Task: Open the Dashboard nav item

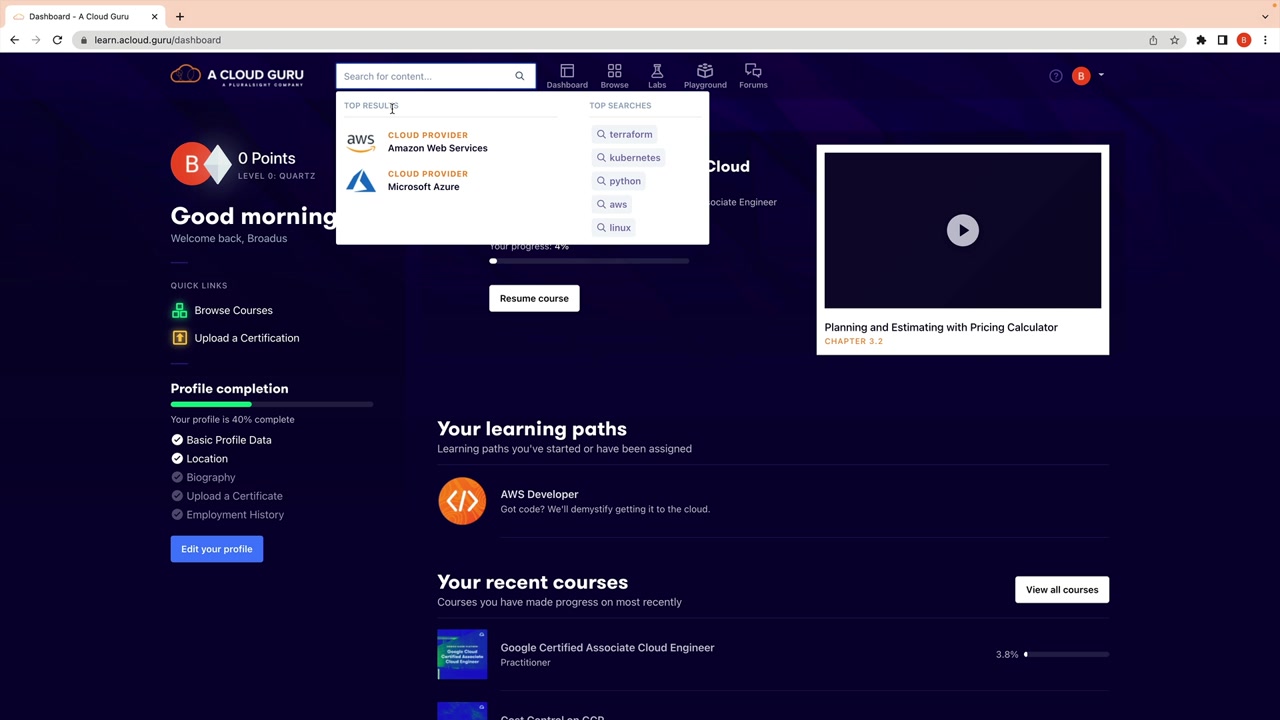Action: 567,76
